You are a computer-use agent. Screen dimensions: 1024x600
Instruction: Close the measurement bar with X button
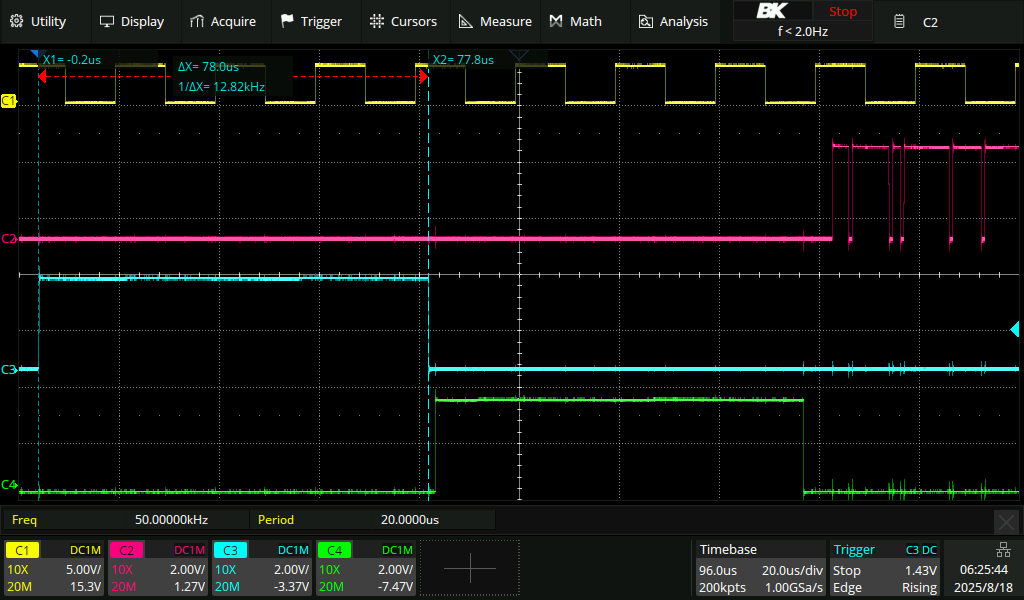(x=1006, y=522)
